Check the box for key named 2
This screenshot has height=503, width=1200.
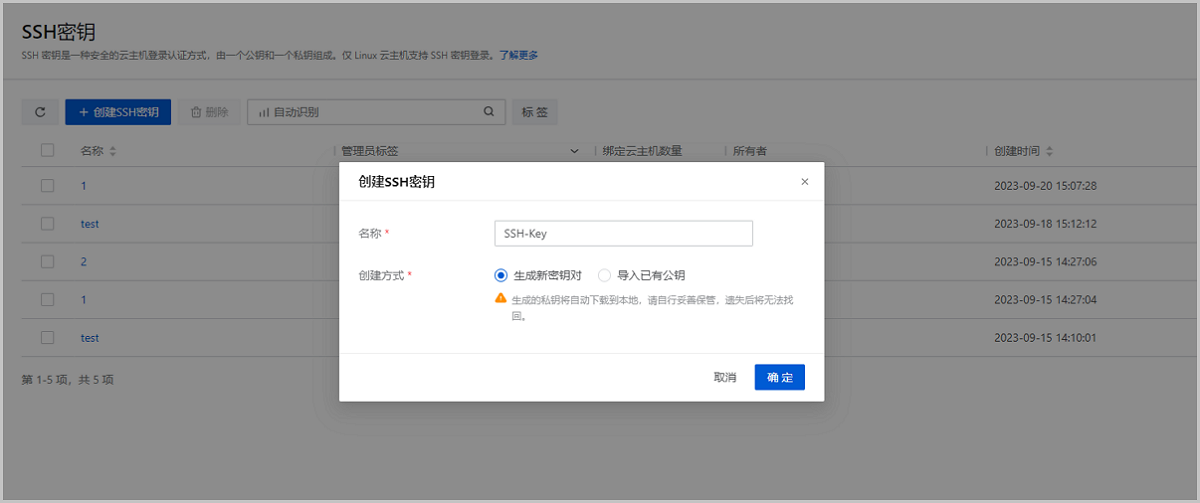[x=47, y=262]
